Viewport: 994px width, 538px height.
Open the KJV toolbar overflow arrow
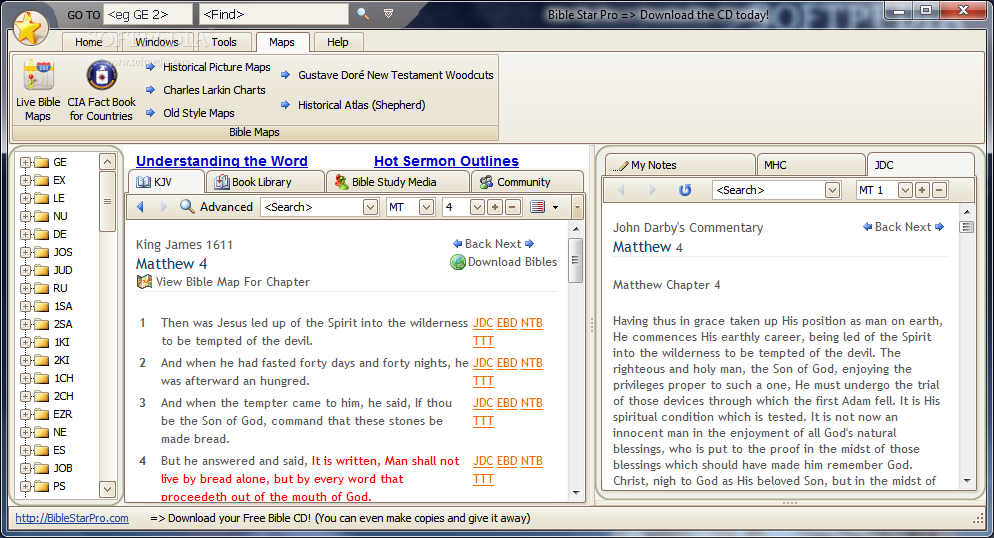pyautogui.click(x=577, y=207)
